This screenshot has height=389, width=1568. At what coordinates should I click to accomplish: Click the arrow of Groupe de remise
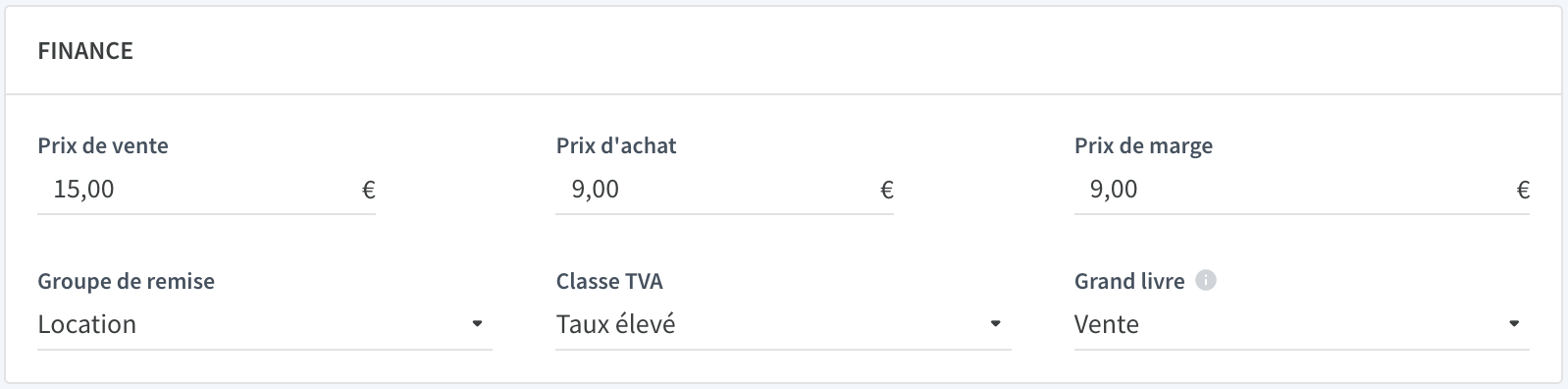pyautogui.click(x=477, y=323)
